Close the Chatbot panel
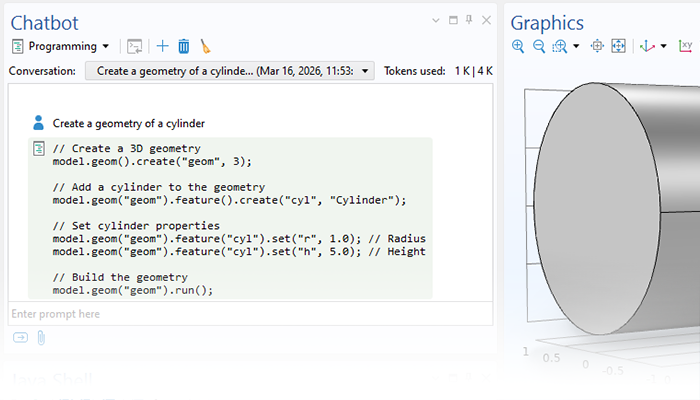This screenshot has width=700, height=400. tap(487, 21)
